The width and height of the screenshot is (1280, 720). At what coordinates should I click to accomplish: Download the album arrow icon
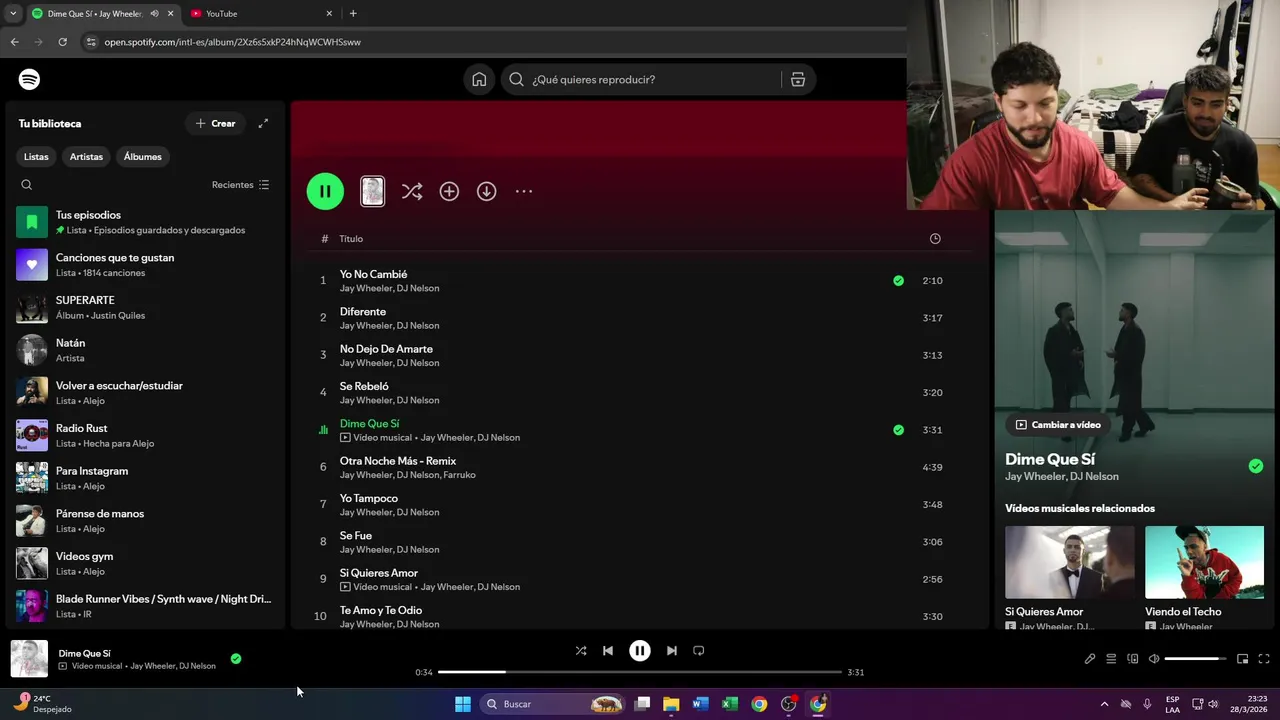click(487, 191)
